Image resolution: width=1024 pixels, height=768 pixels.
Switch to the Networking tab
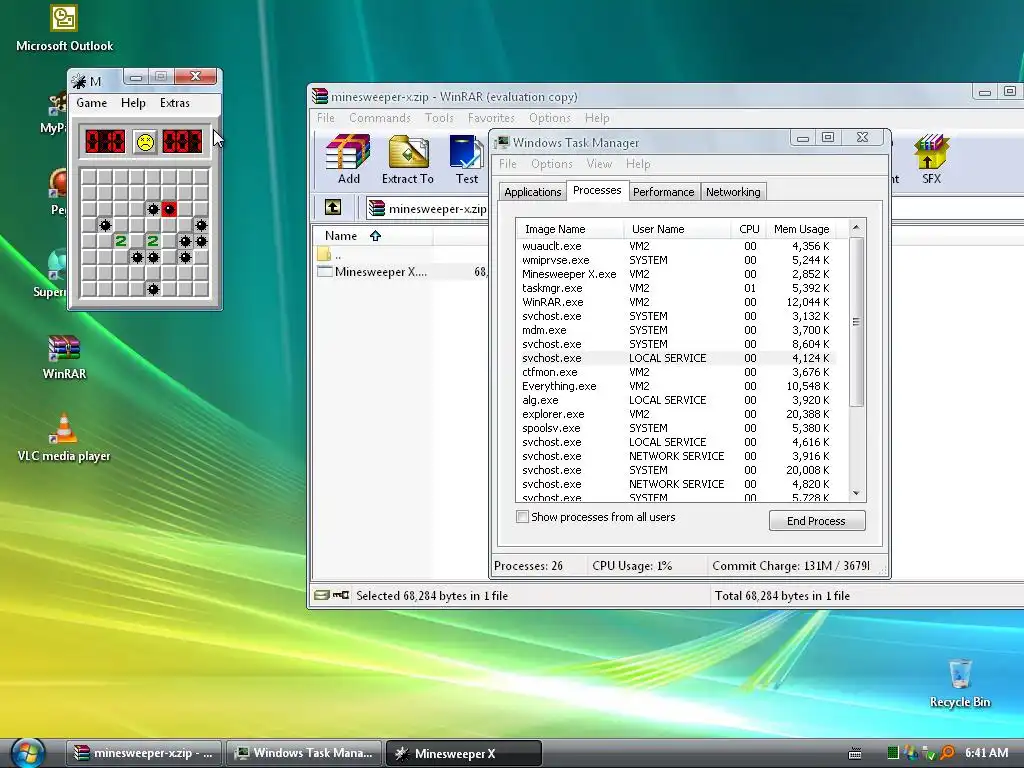click(733, 192)
